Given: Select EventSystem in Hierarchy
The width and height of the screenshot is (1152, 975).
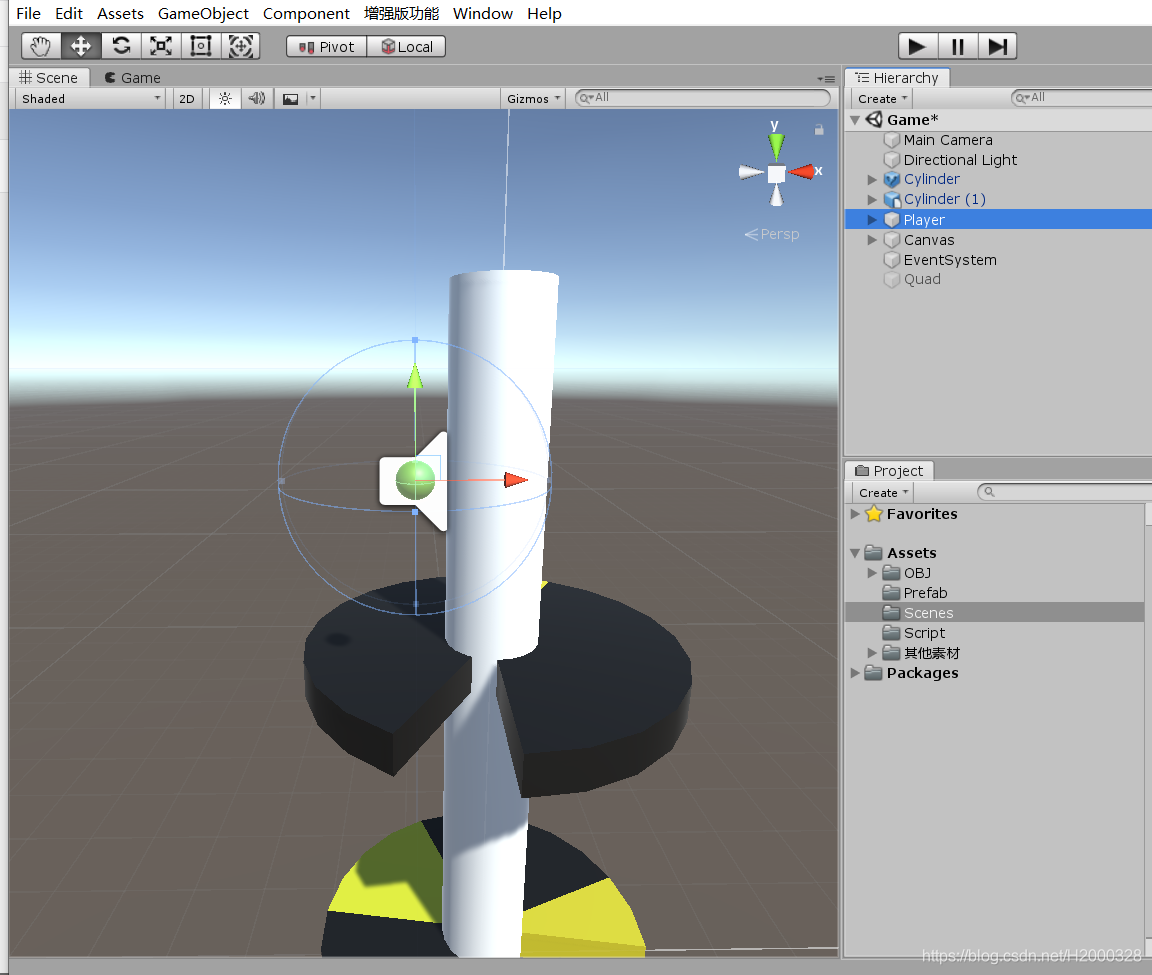Looking at the screenshot, I should click(950, 259).
